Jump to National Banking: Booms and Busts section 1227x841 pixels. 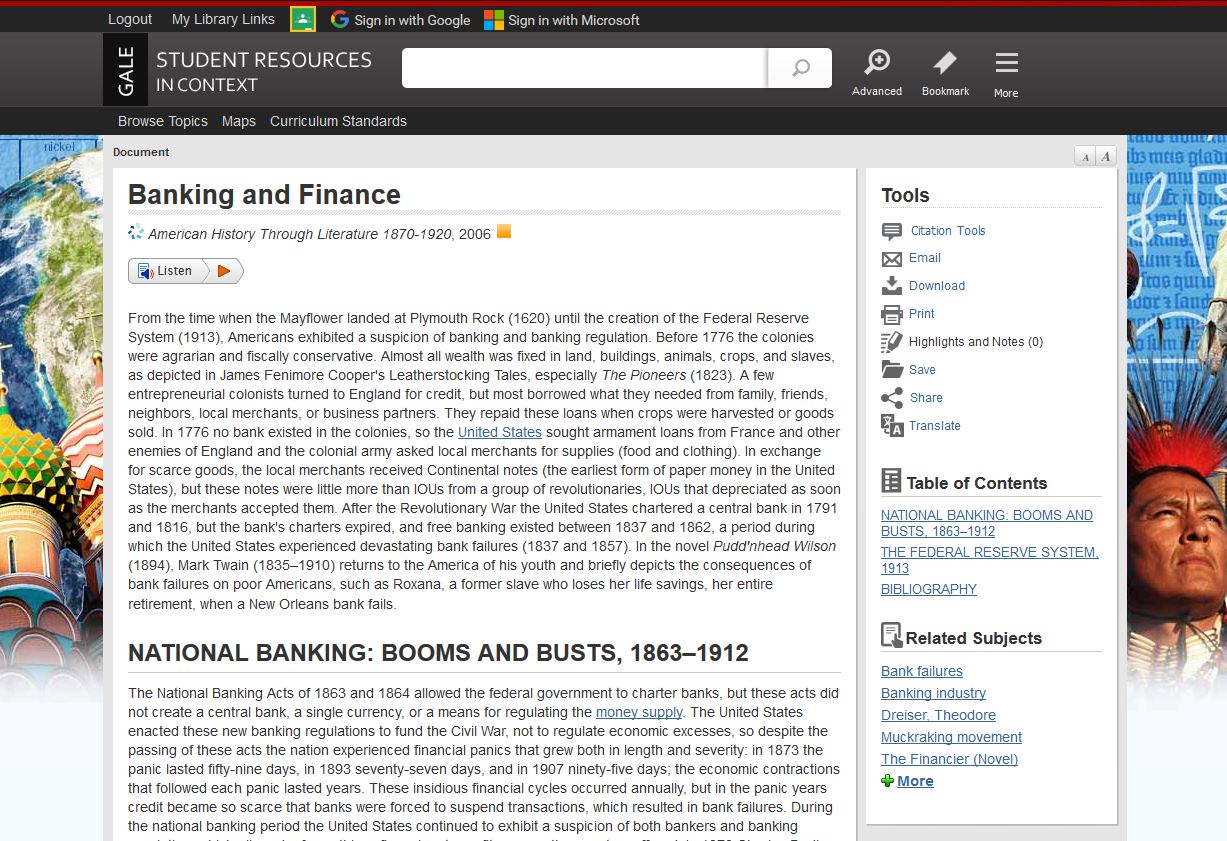click(987, 523)
